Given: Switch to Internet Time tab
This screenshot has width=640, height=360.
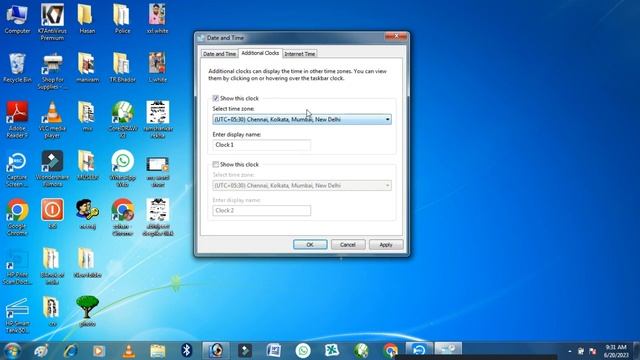Looking at the screenshot, I should click(300, 54).
